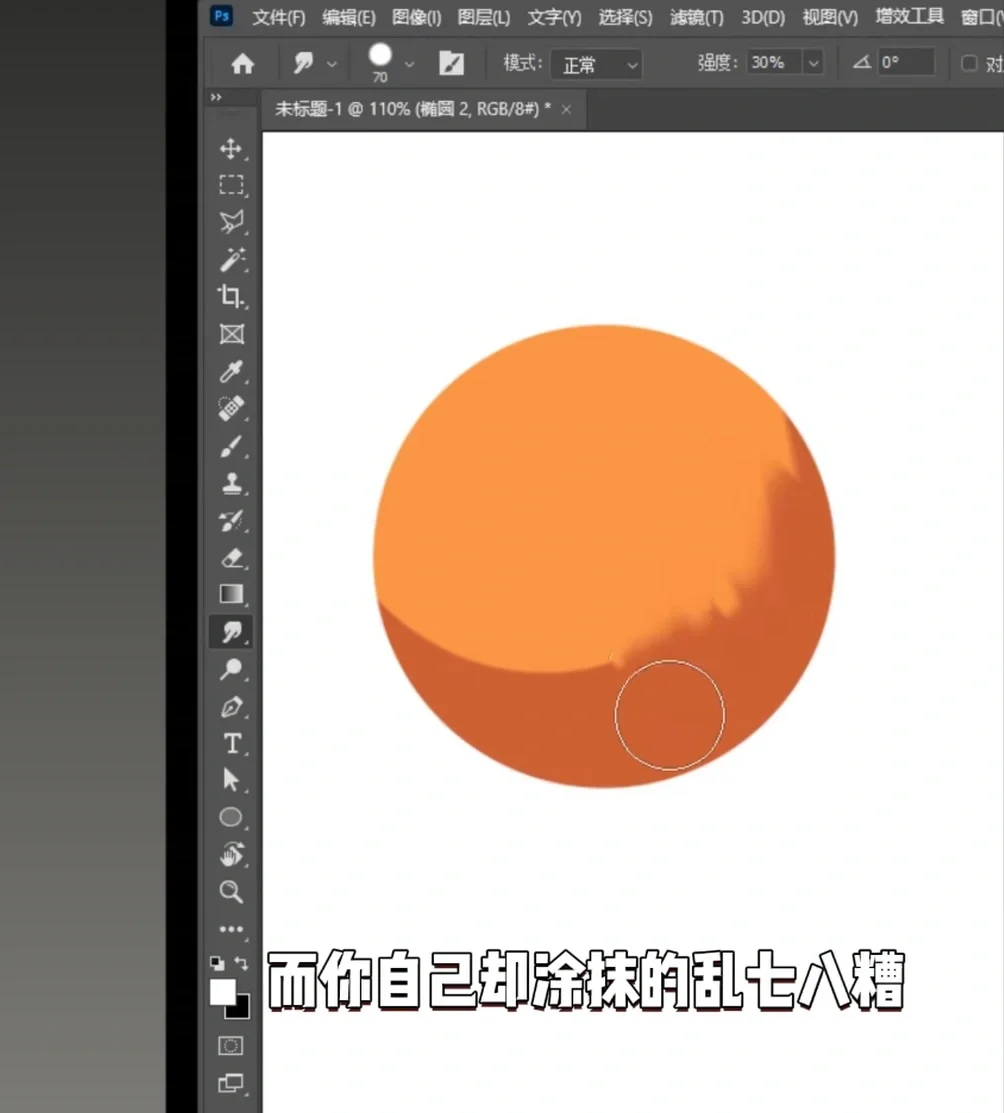Select the Eraser tool
This screenshot has width=1004, height=1113.
pos(231,557)
